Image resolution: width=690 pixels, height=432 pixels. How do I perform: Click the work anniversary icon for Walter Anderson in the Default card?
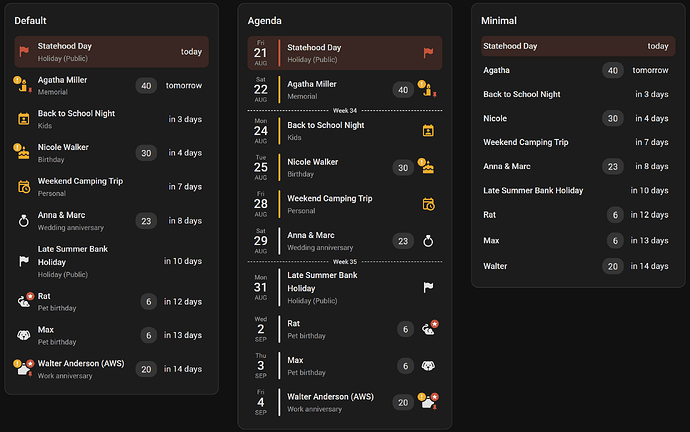coord(24,369)
